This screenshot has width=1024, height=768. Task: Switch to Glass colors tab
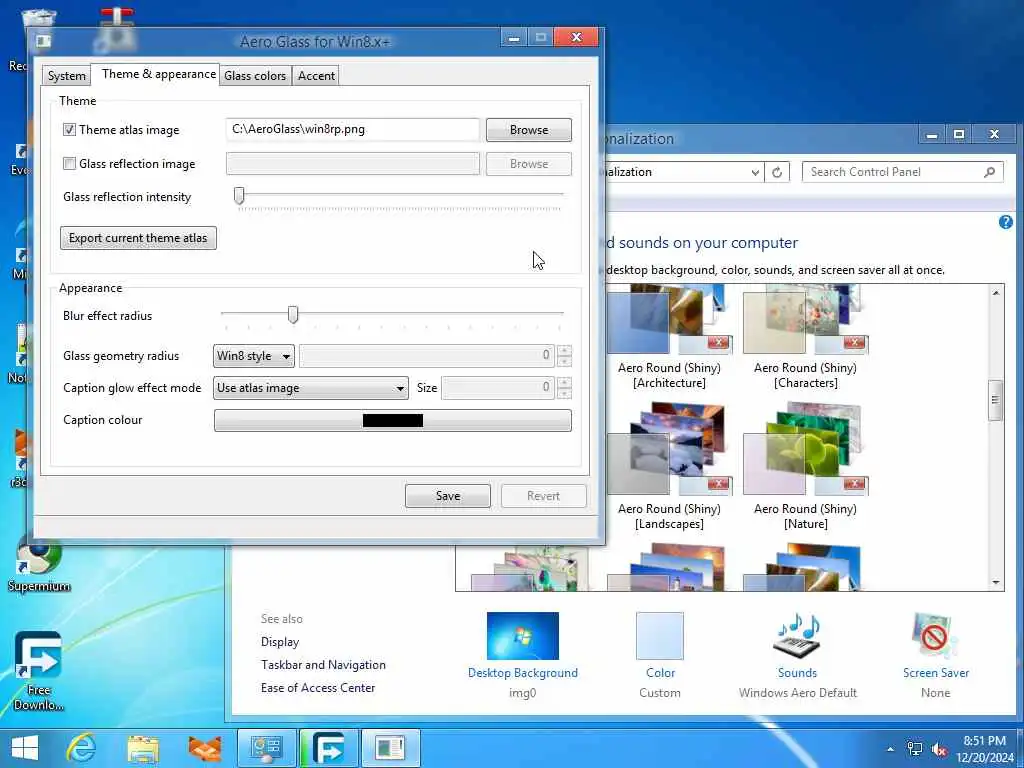(255, 76)
